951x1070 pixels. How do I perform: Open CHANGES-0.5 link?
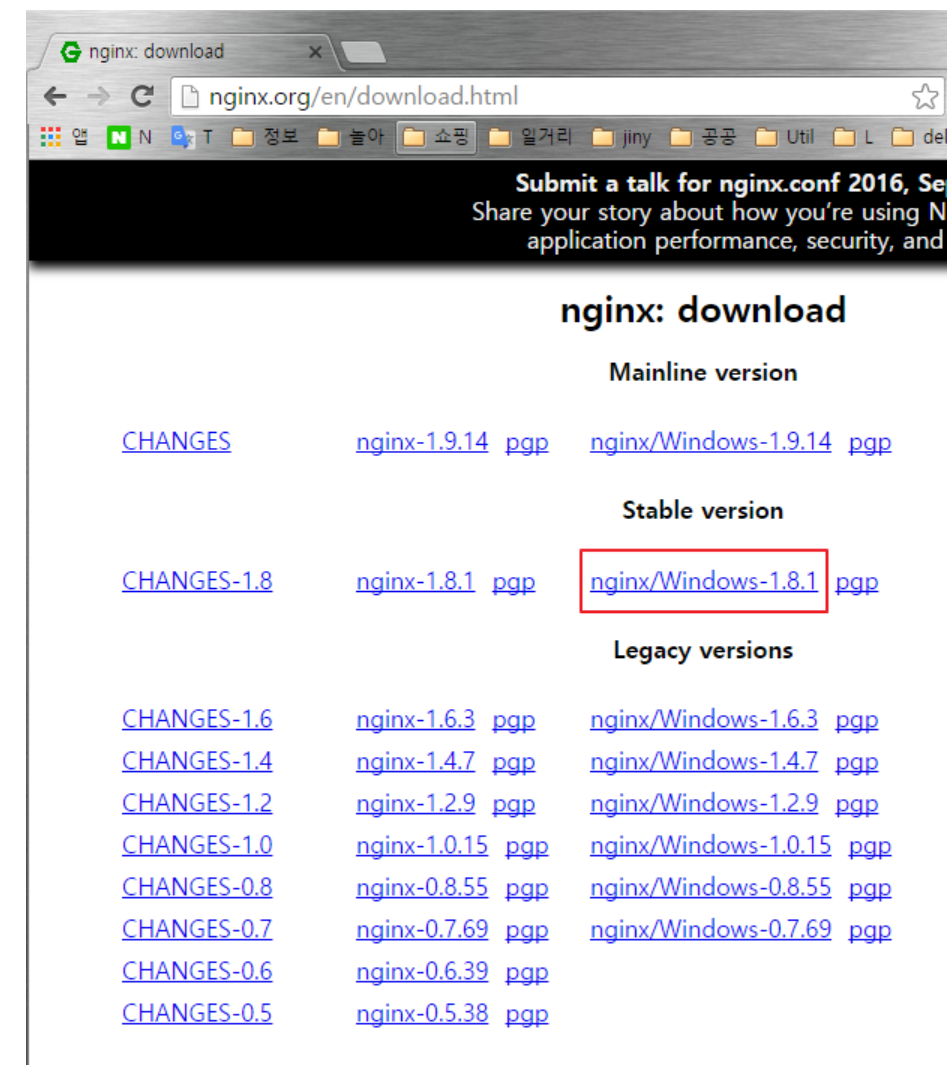[x=197, y=1014]
